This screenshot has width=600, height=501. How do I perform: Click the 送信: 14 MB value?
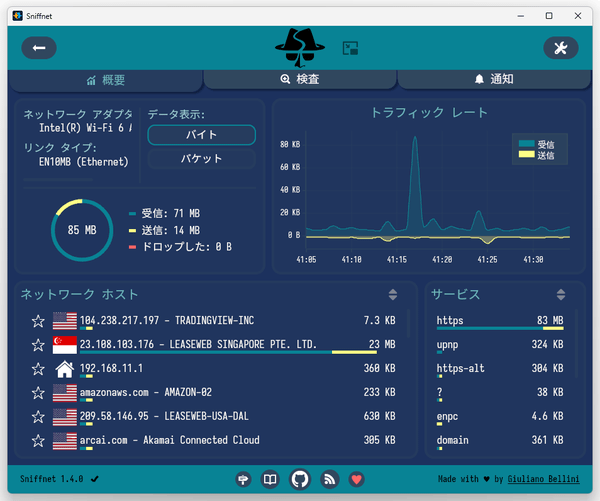click(x=170, y=230)
